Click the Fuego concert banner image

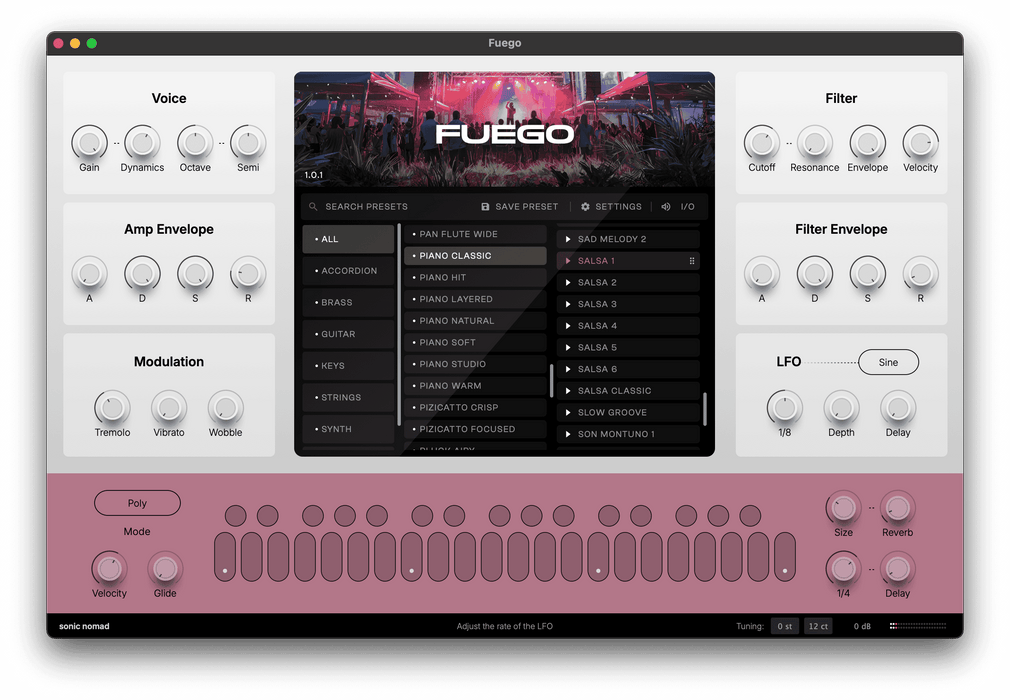pyautogui.click(x=504, y=129)
